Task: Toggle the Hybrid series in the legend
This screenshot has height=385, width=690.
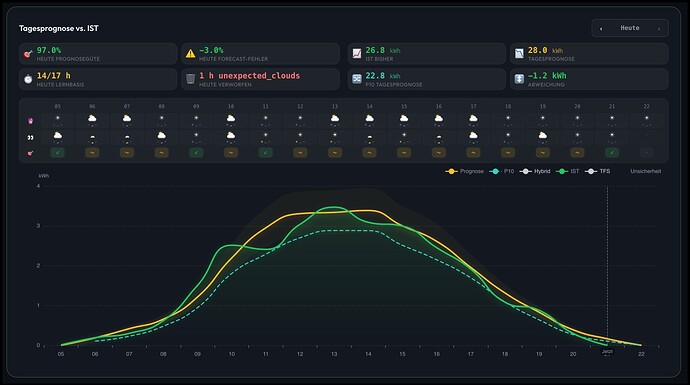Action: pyautogui.click(x=535, y=171)
